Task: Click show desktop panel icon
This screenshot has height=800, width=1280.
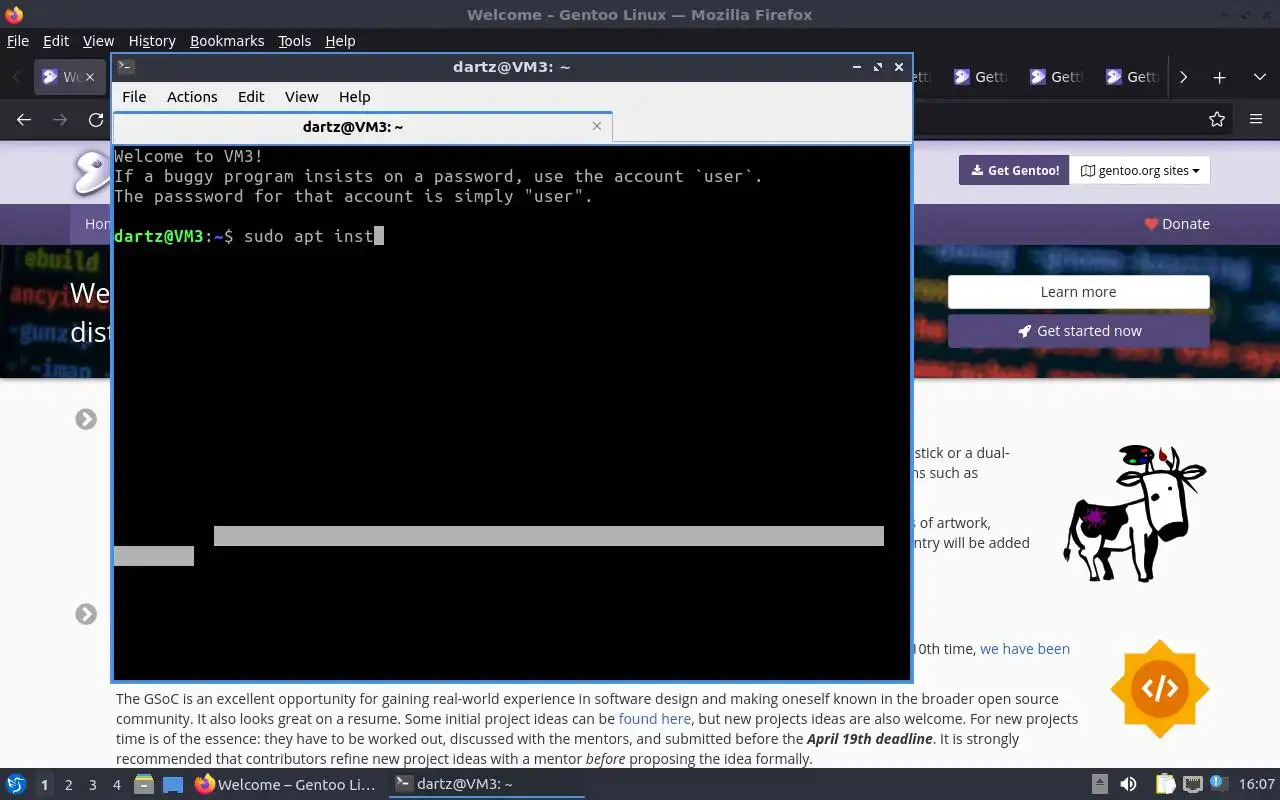Action: 173,785
